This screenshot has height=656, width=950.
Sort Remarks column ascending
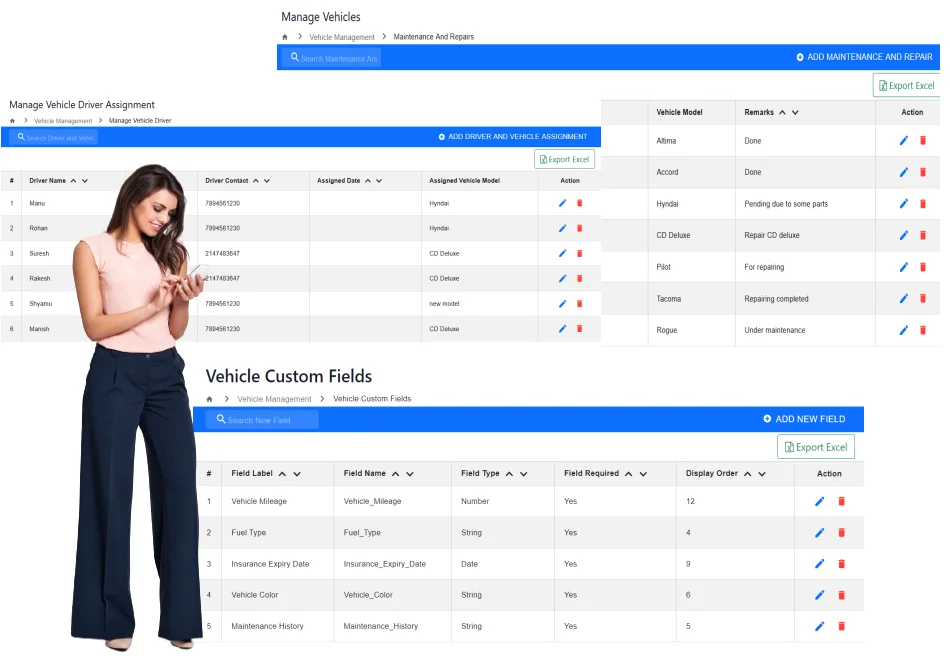782,113
